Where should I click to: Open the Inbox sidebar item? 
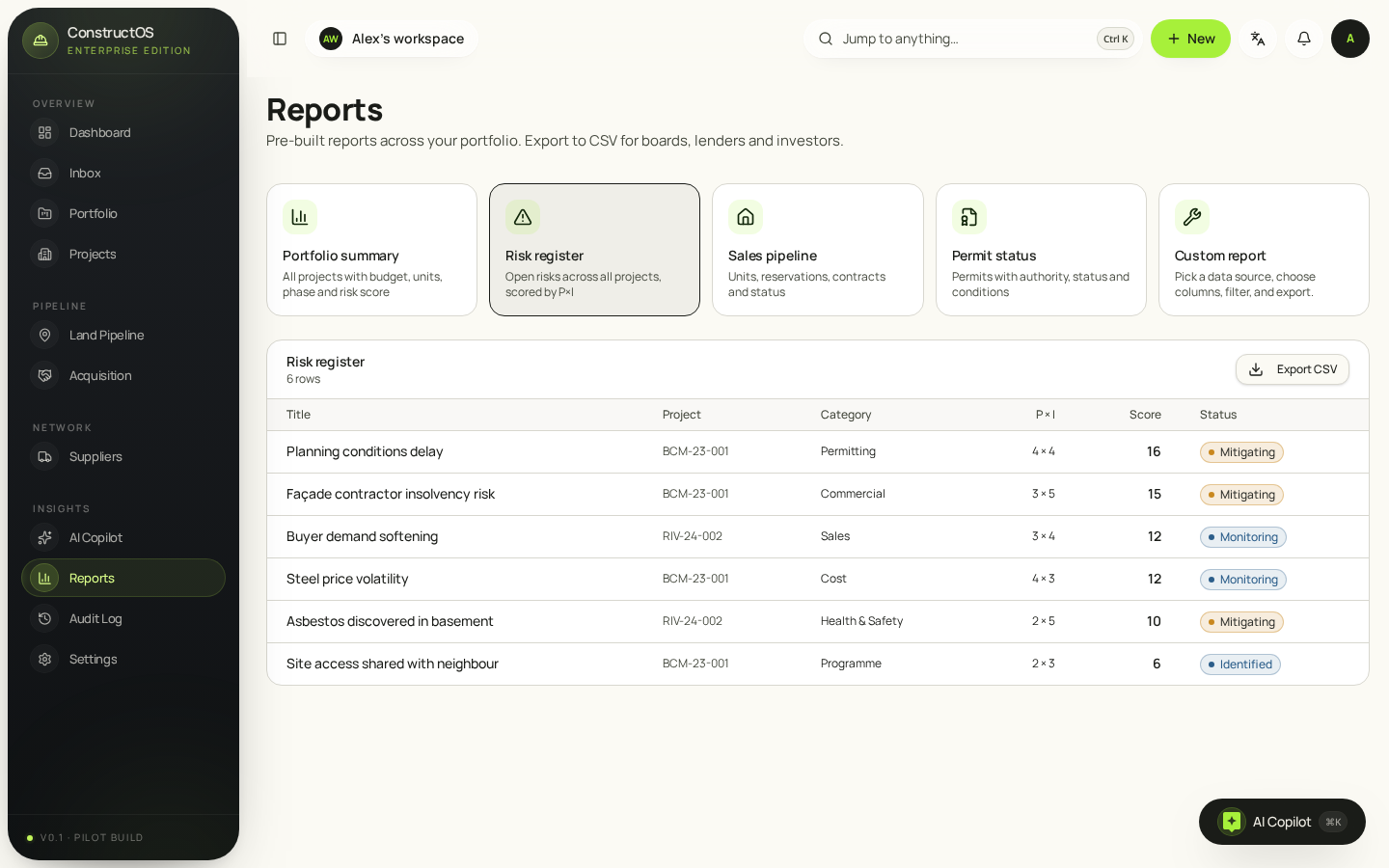123,173
